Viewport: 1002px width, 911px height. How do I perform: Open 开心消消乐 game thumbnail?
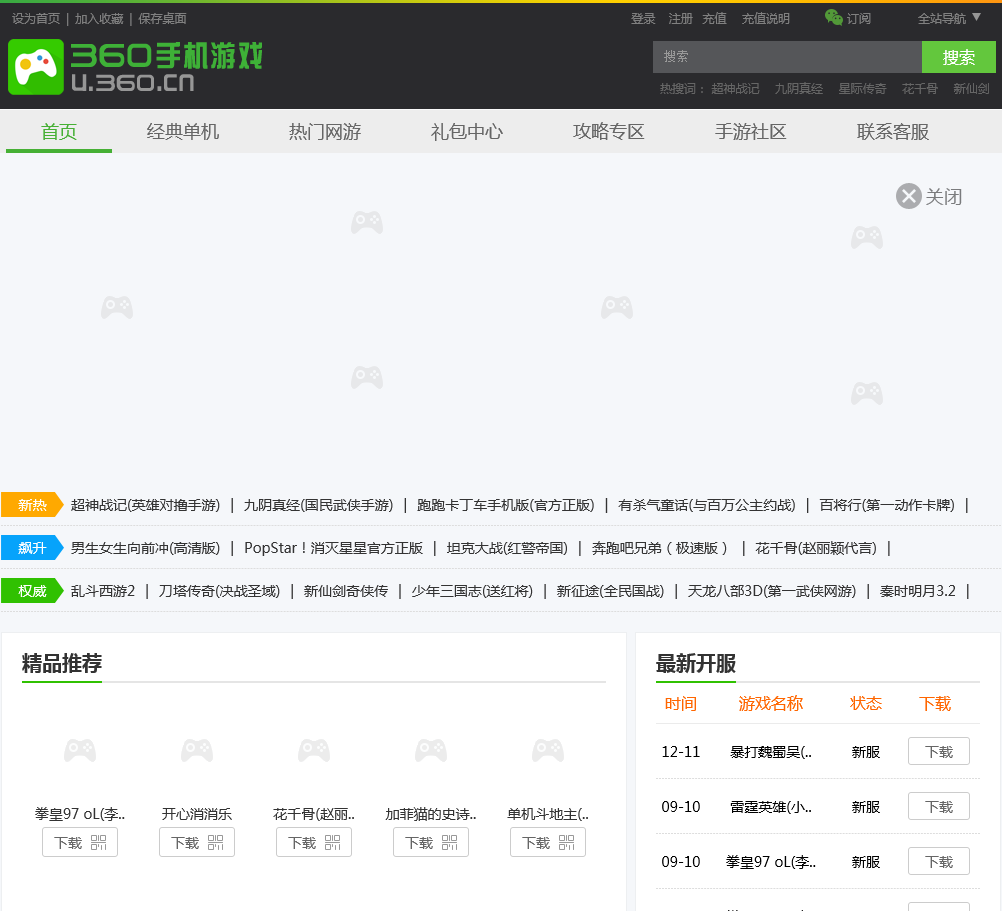197,751
